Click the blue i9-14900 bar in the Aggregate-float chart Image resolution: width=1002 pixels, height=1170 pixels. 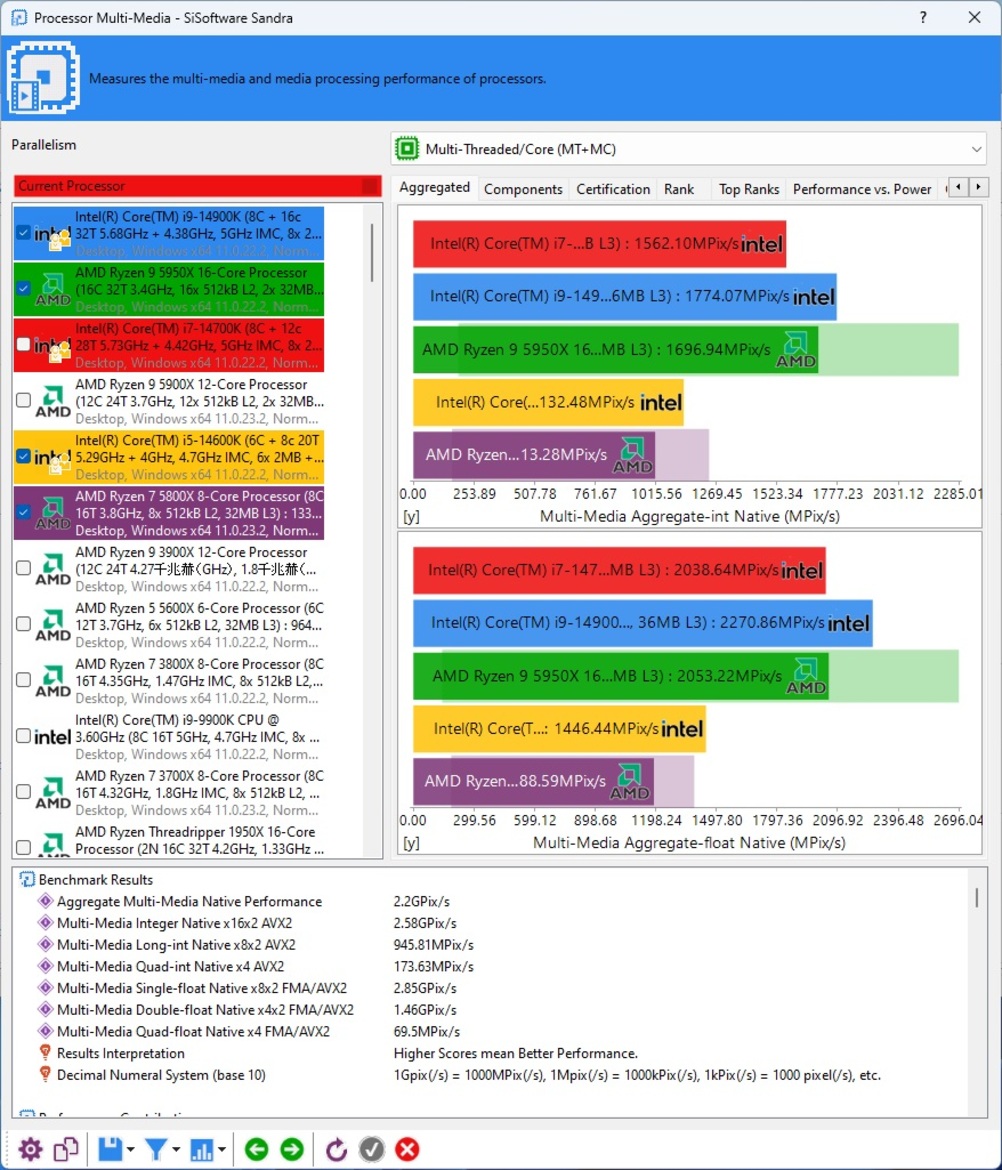pos(642,623)
